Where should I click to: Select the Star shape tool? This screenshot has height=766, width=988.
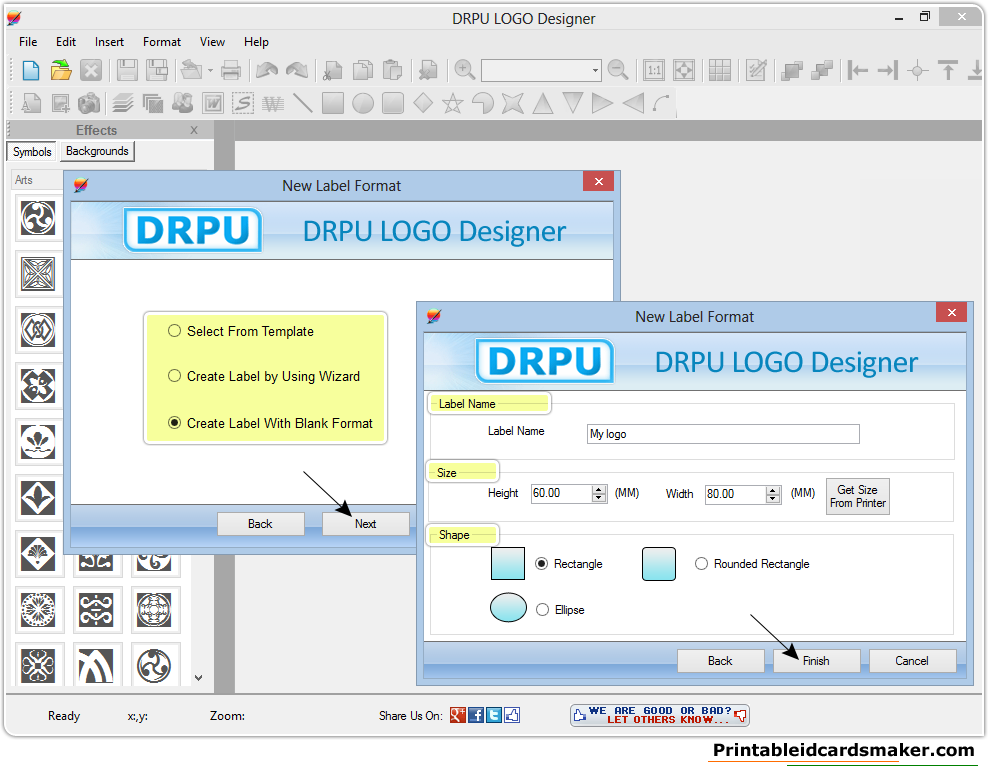452,103
